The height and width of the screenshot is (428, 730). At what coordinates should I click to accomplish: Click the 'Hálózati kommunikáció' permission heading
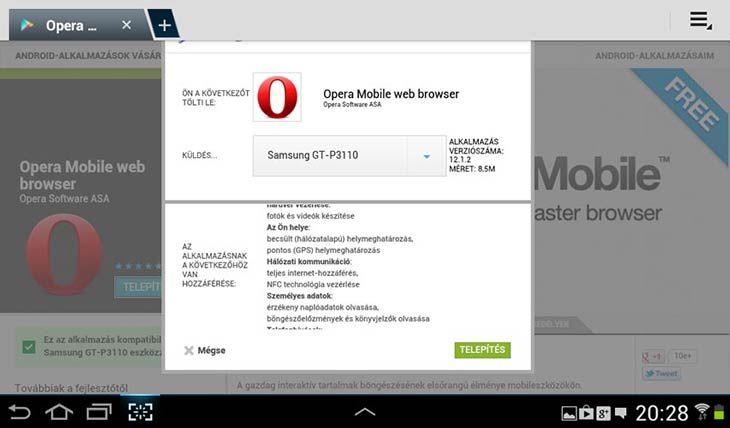tap(309, 262)
